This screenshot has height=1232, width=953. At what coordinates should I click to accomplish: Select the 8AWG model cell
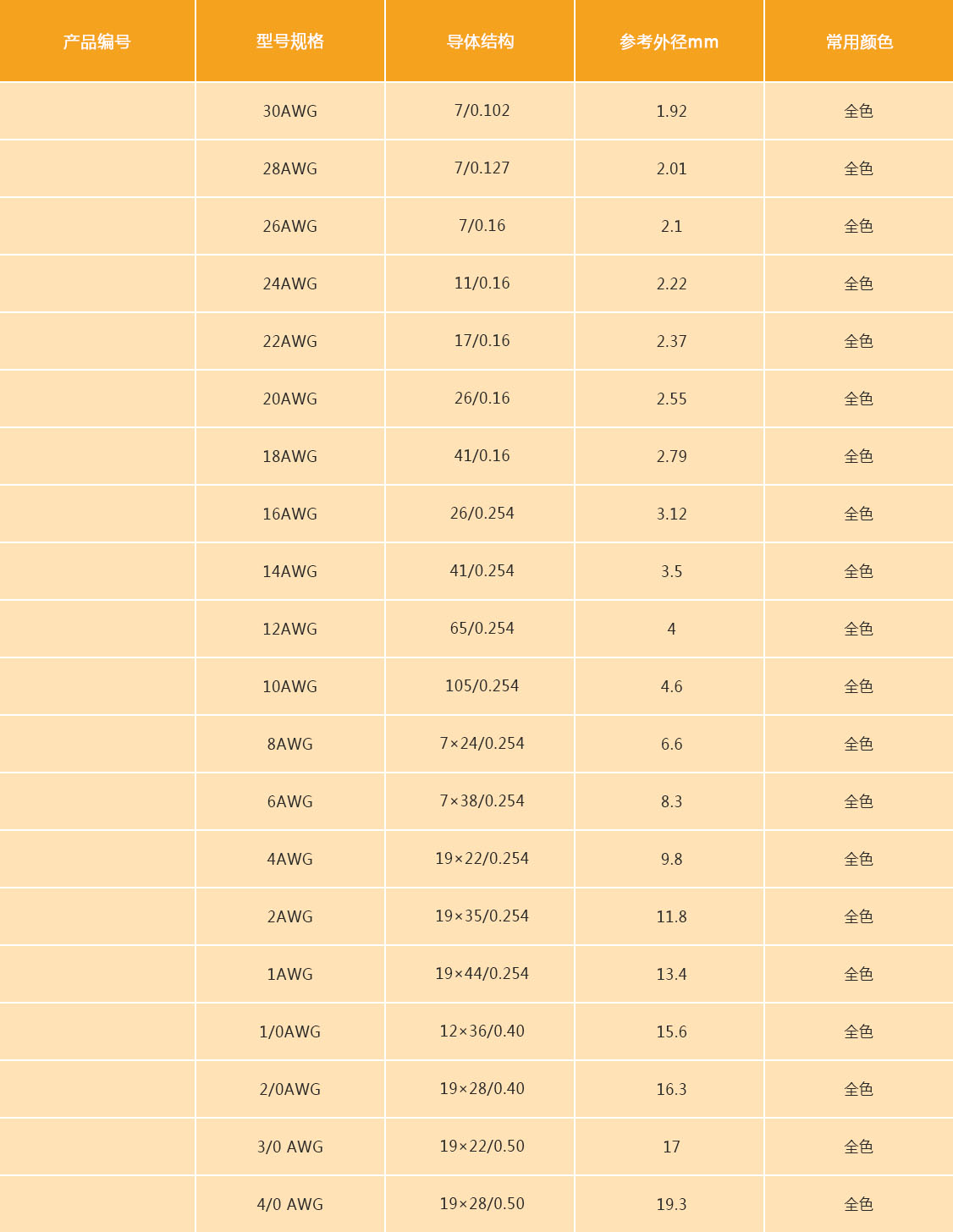point(289,744)
